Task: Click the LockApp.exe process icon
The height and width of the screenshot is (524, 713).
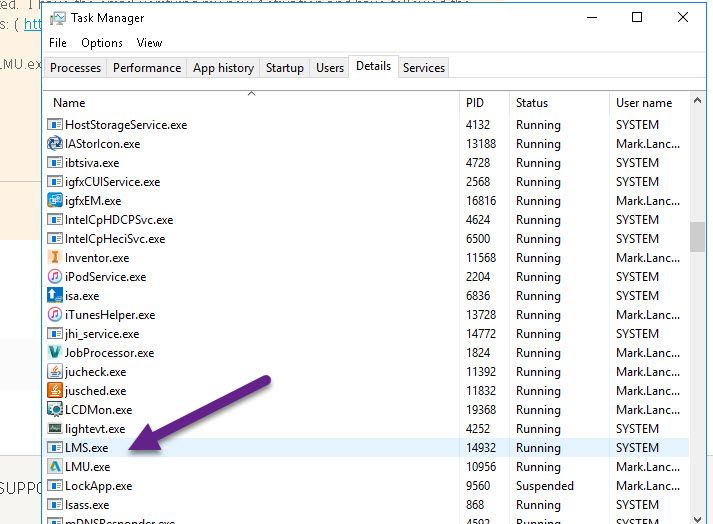Action: 55,486
